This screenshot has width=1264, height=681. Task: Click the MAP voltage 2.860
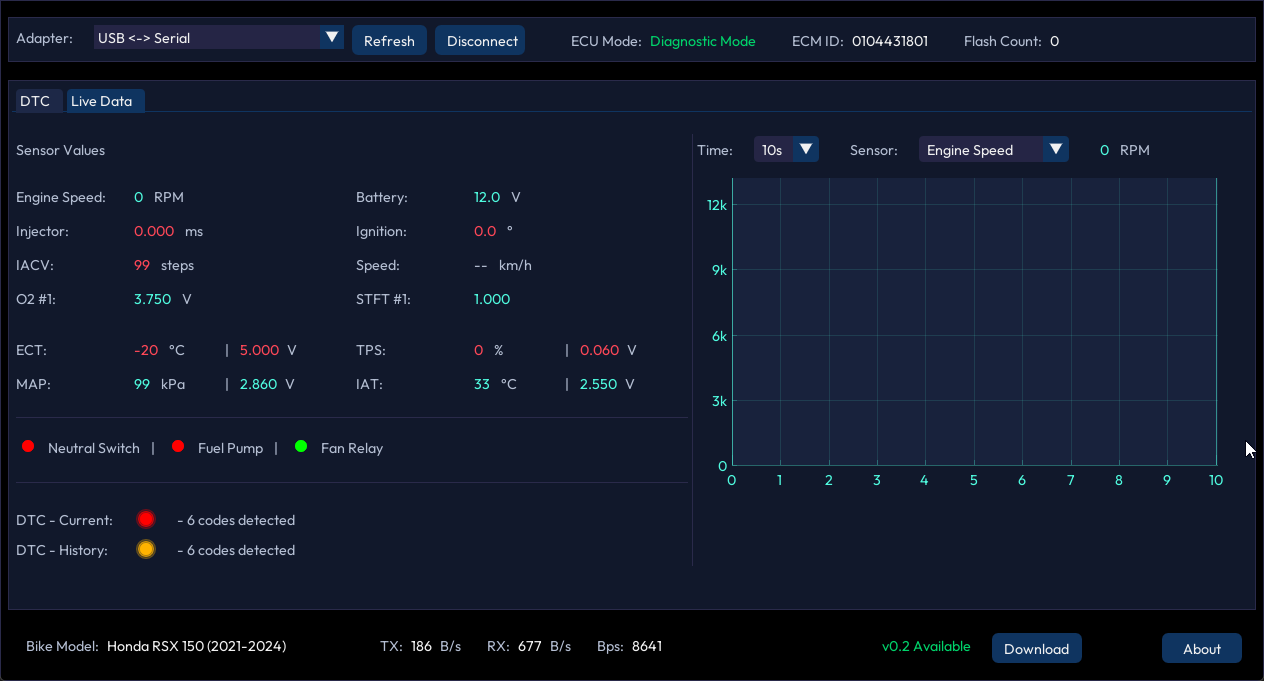258,384
